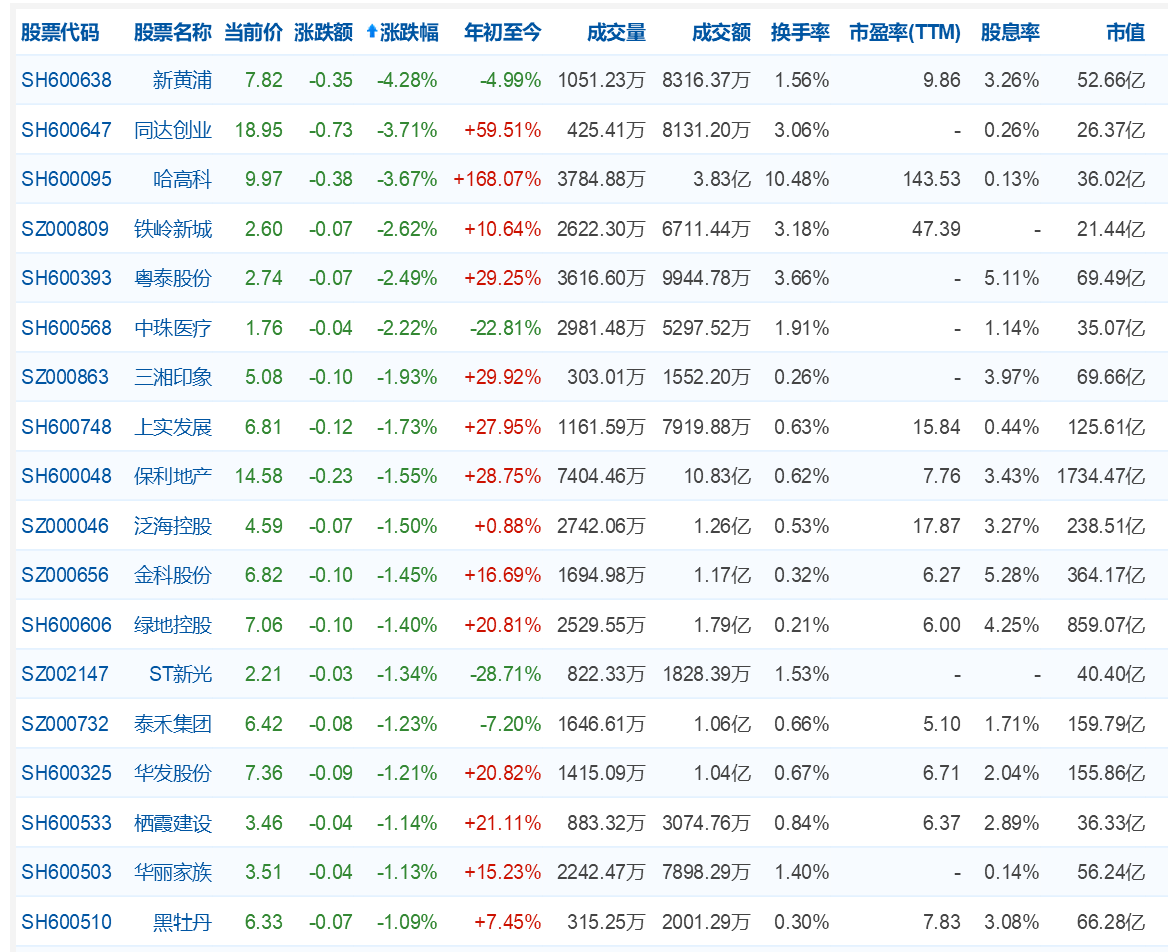Open stock code SZ002147 link

pos(65,674)
